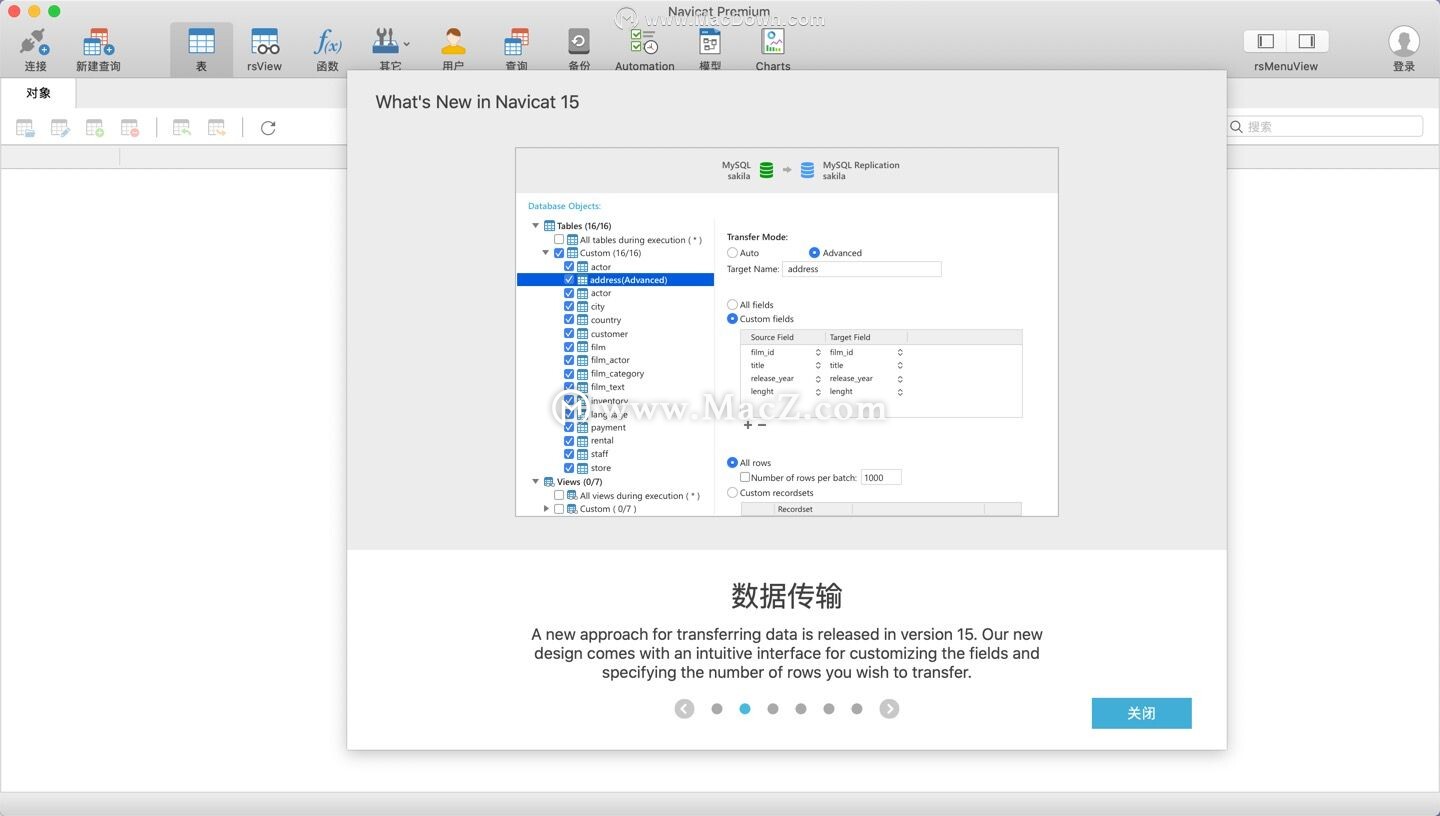Jump to the fourth pagination dot
Screen dimensions: 1440x816
(801, 709)
